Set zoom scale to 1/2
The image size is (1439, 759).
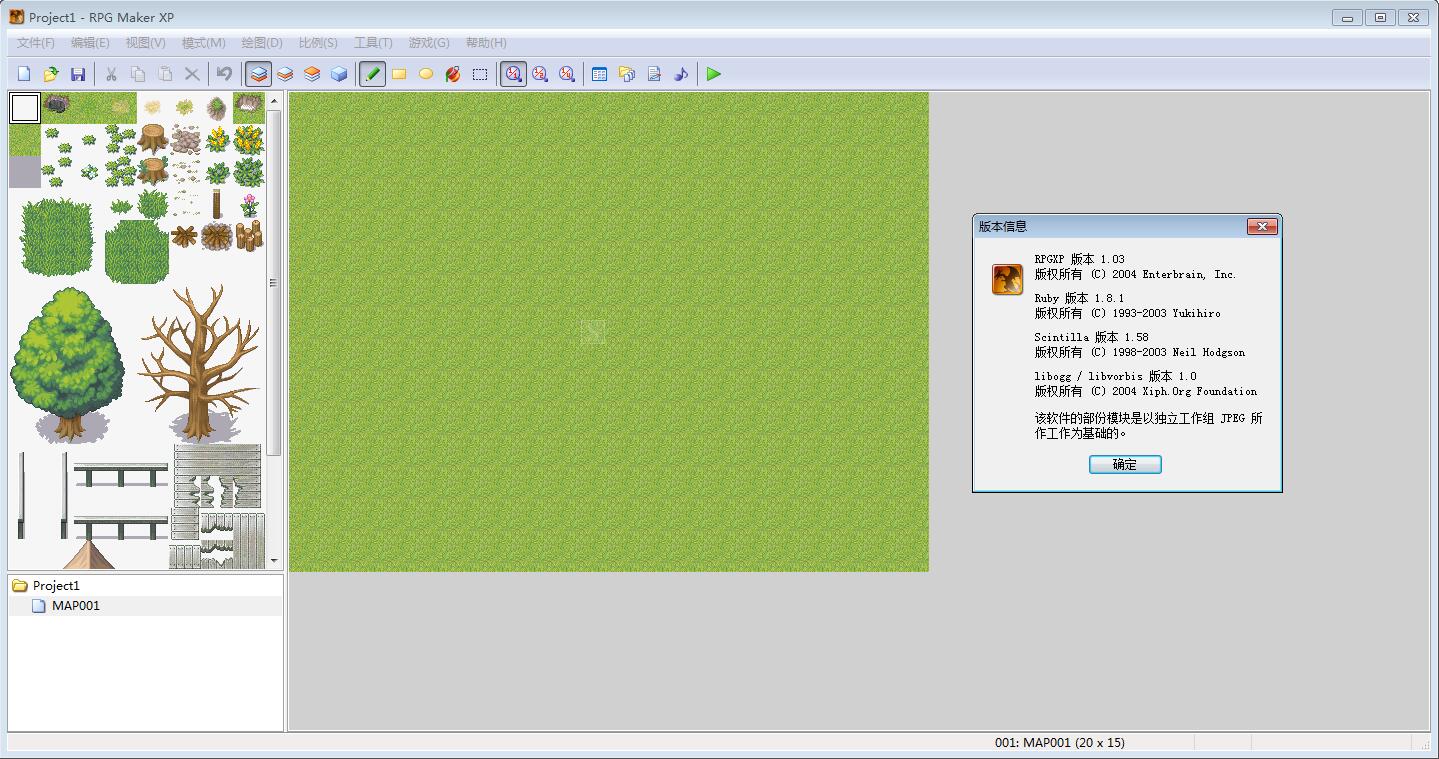pyautogui.click(x=540, y=74)
